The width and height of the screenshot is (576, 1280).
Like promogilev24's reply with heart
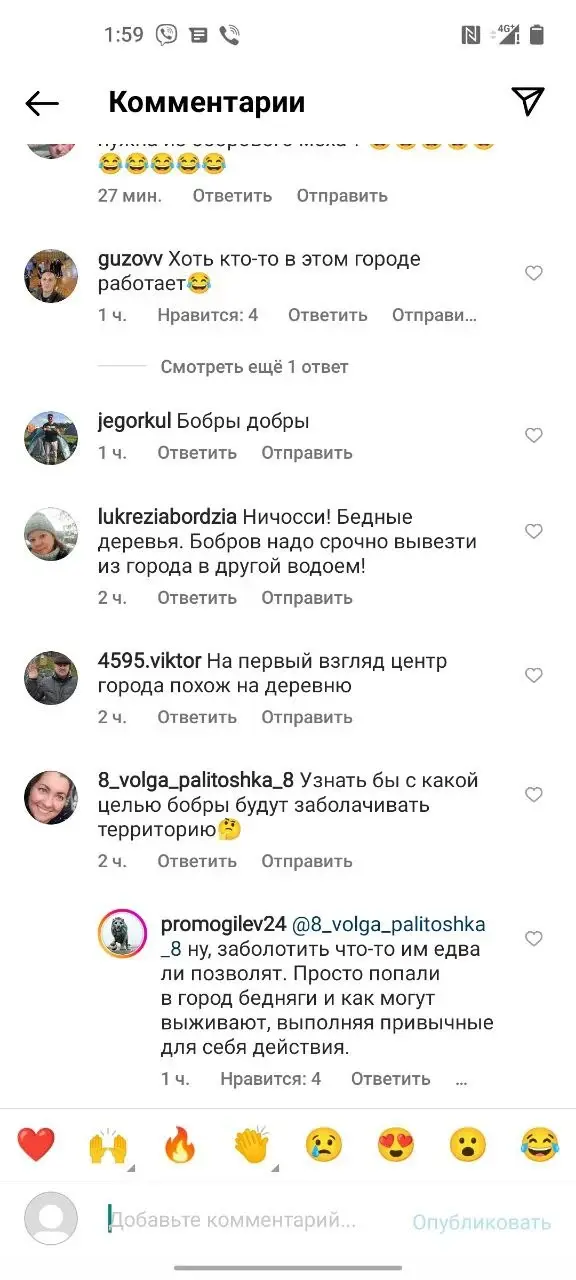[534, 938]
